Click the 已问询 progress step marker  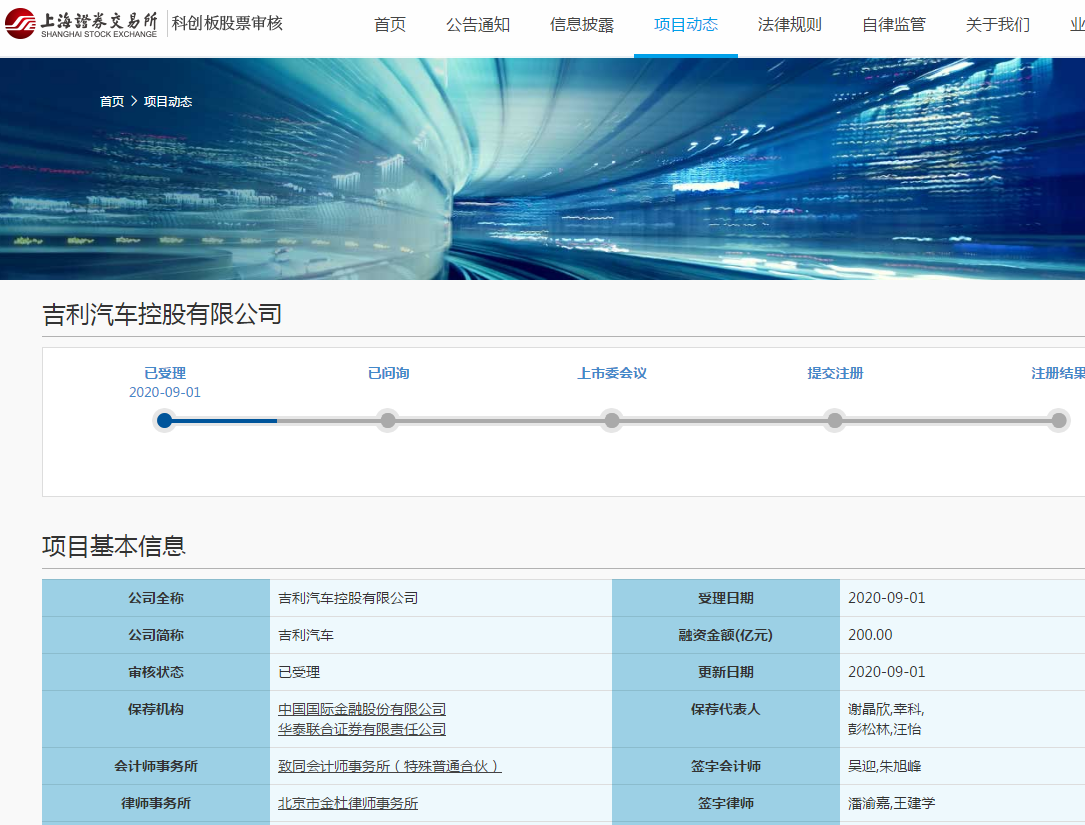click(x=388, y=420)
